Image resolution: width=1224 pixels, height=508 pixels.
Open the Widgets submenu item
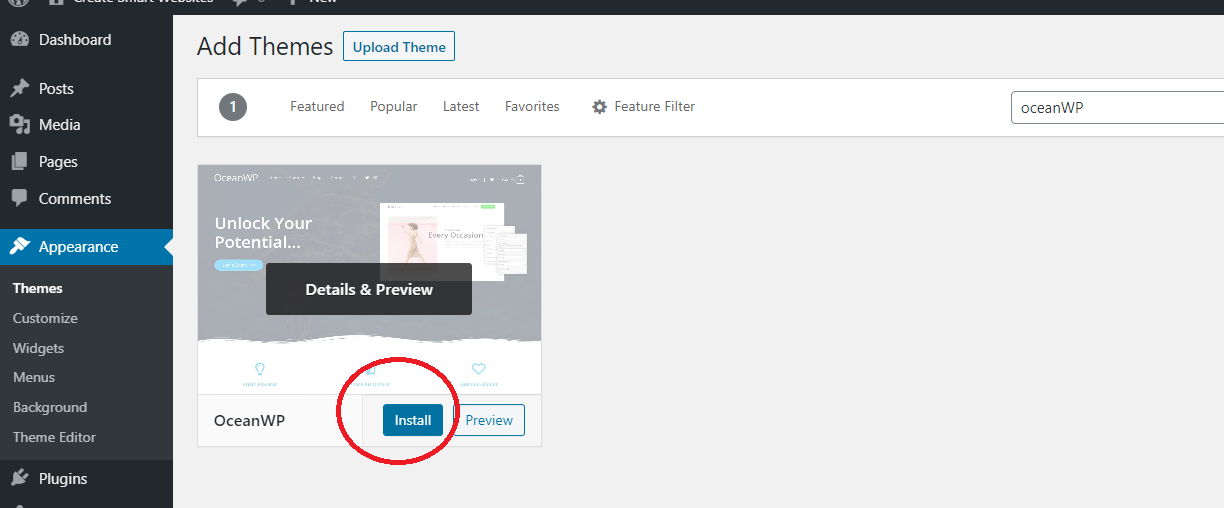[x=38, y=348]
